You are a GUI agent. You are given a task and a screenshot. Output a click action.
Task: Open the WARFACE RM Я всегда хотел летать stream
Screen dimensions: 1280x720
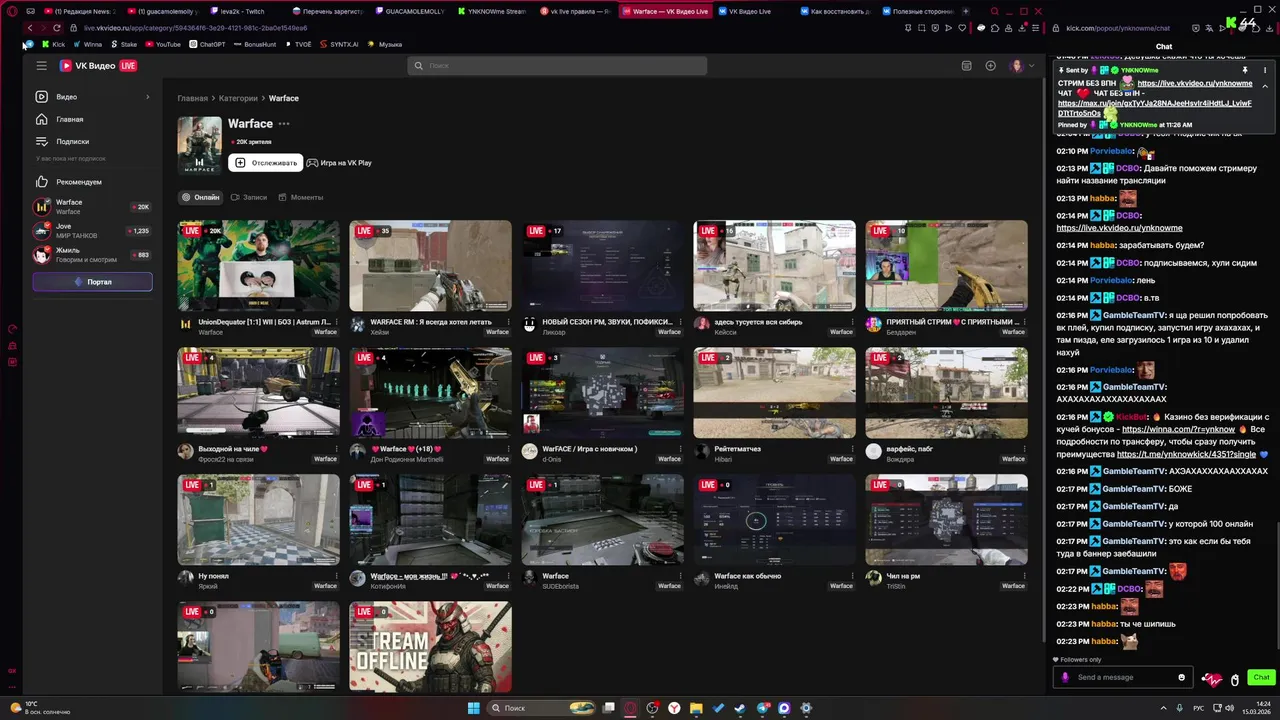[x=430, y=266]
